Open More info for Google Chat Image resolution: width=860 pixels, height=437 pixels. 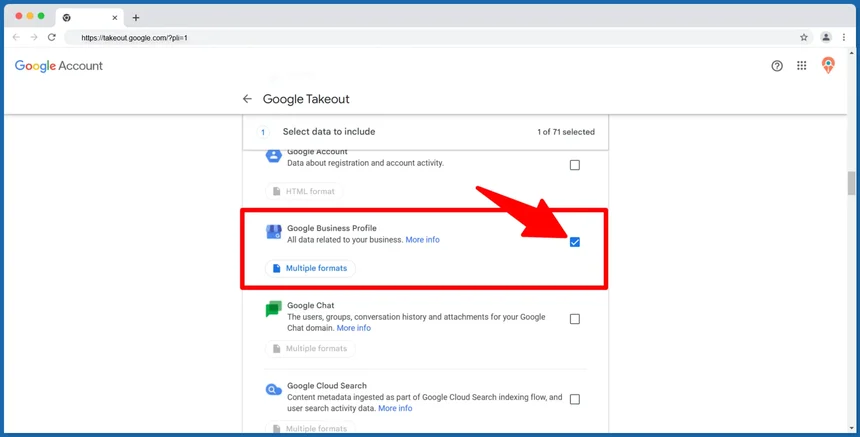coord(354,328)
